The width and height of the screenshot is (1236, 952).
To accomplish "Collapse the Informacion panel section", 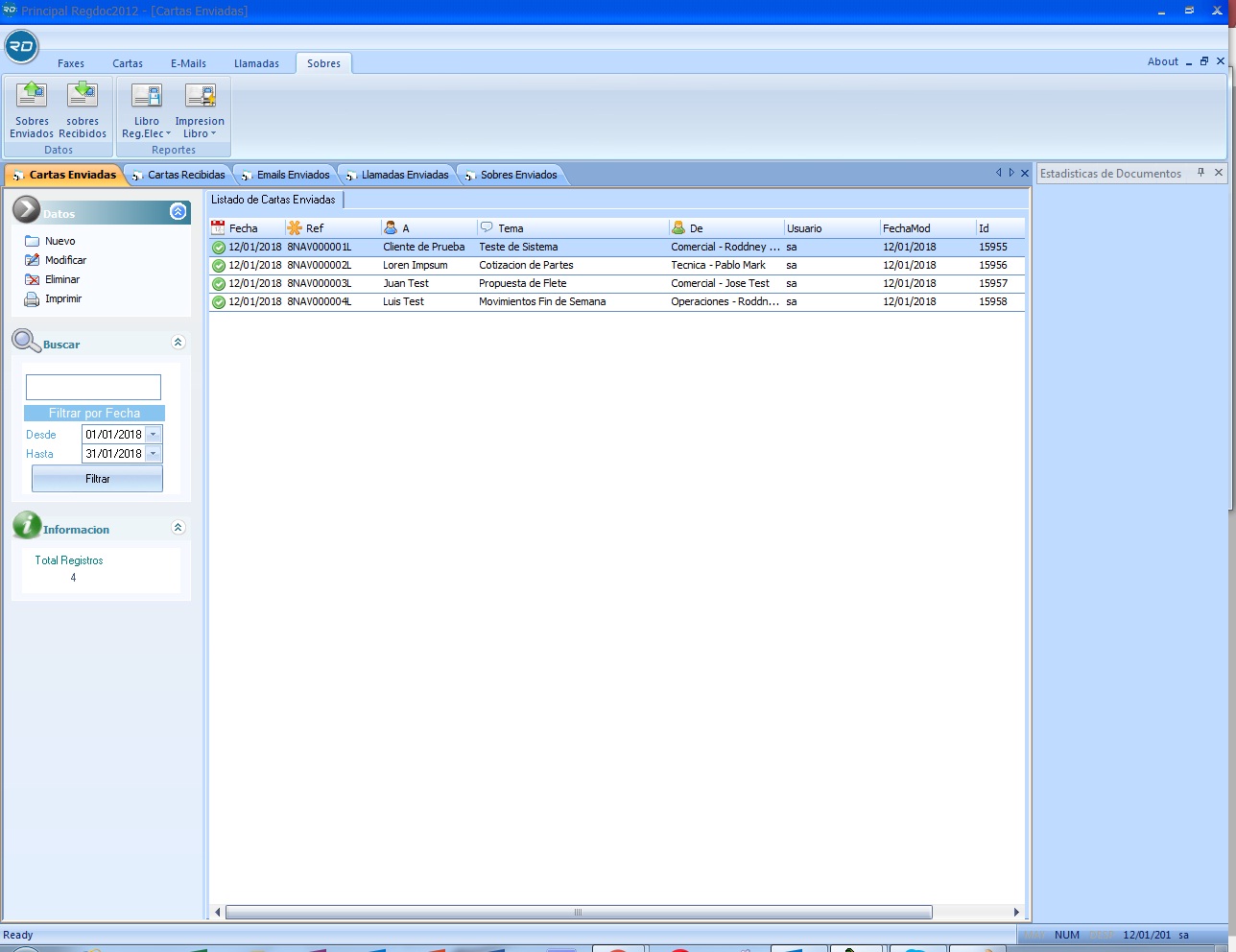I will point(178,527).
